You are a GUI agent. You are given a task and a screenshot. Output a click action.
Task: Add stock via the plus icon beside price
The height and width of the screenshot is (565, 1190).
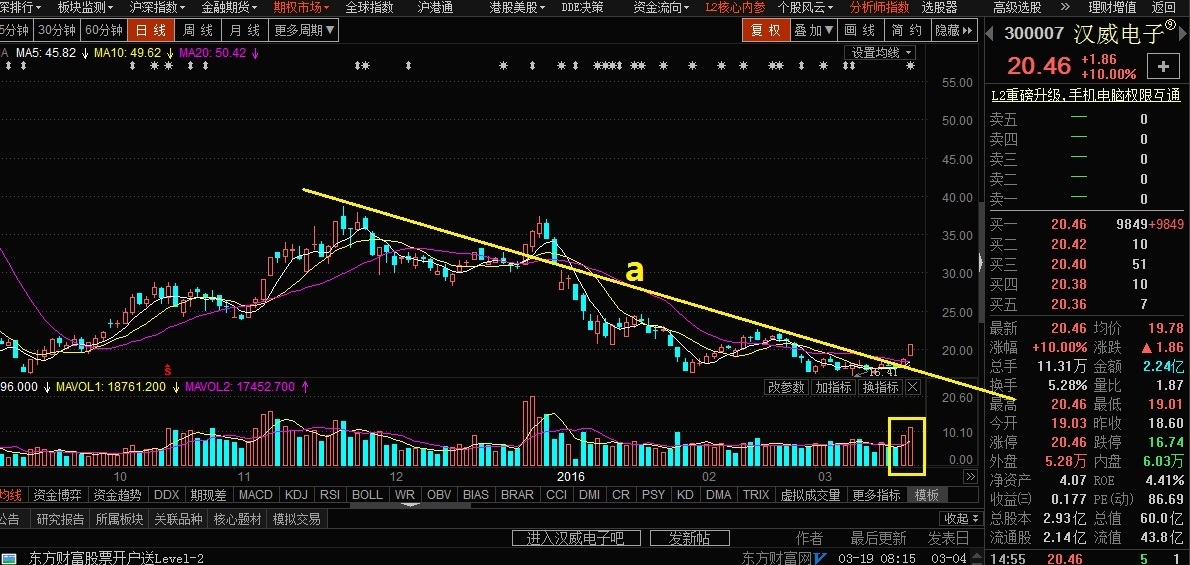[1163, 67]
